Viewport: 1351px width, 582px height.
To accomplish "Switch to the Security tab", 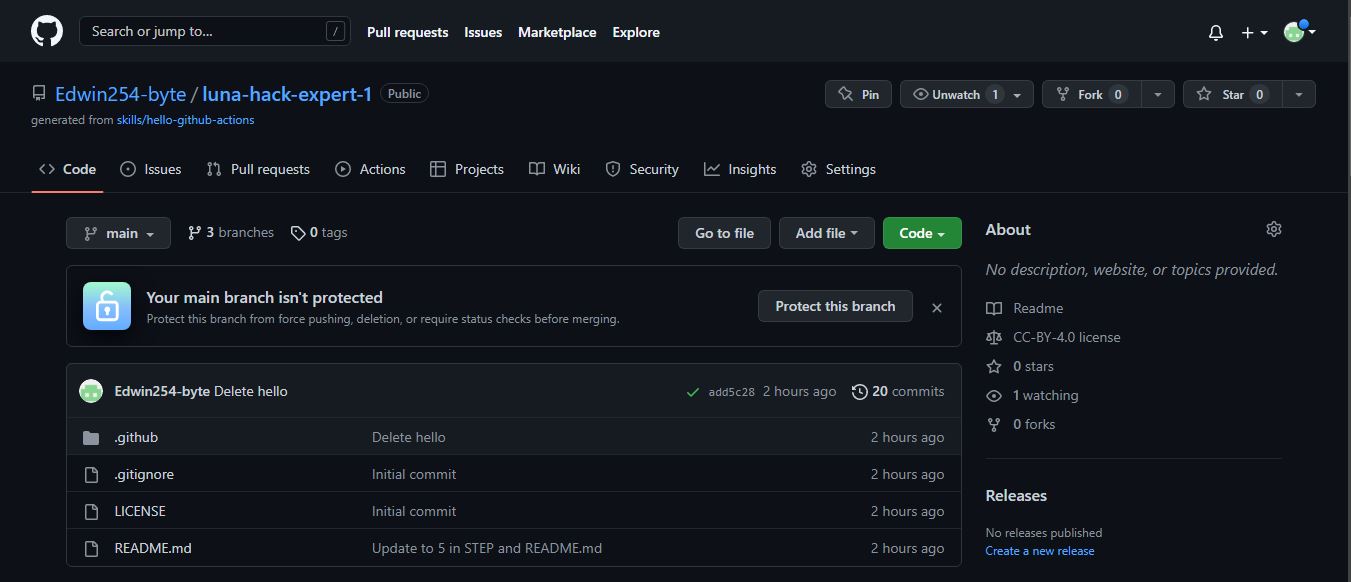I will 642,169.
